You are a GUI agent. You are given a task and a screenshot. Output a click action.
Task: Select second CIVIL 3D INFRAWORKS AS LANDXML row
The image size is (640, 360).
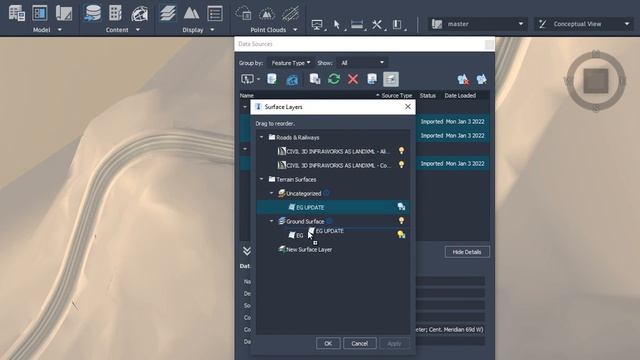tap(333, 165)
